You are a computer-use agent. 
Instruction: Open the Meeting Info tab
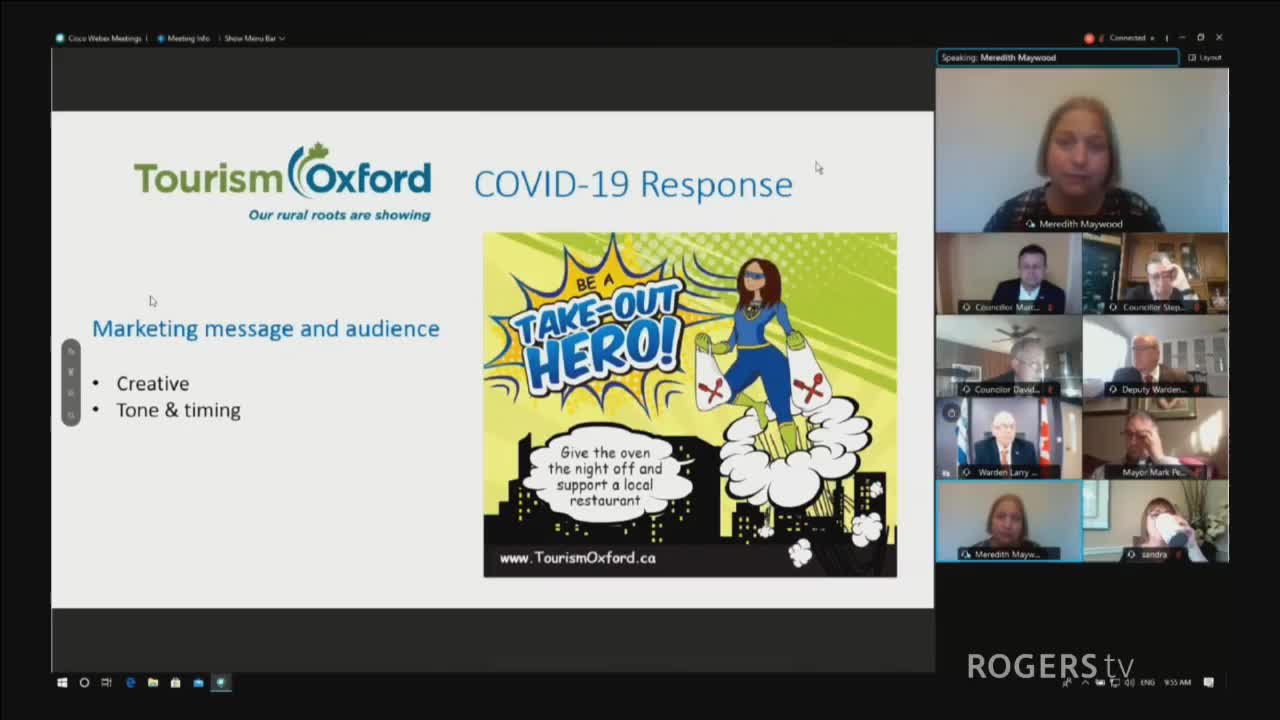point(183,38)
